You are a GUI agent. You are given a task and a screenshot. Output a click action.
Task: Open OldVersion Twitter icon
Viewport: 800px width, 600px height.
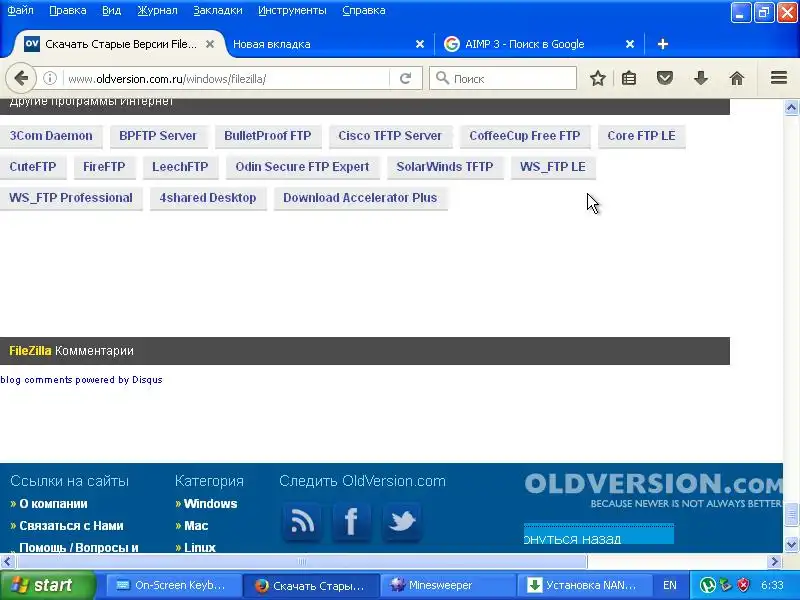(402, 522)
